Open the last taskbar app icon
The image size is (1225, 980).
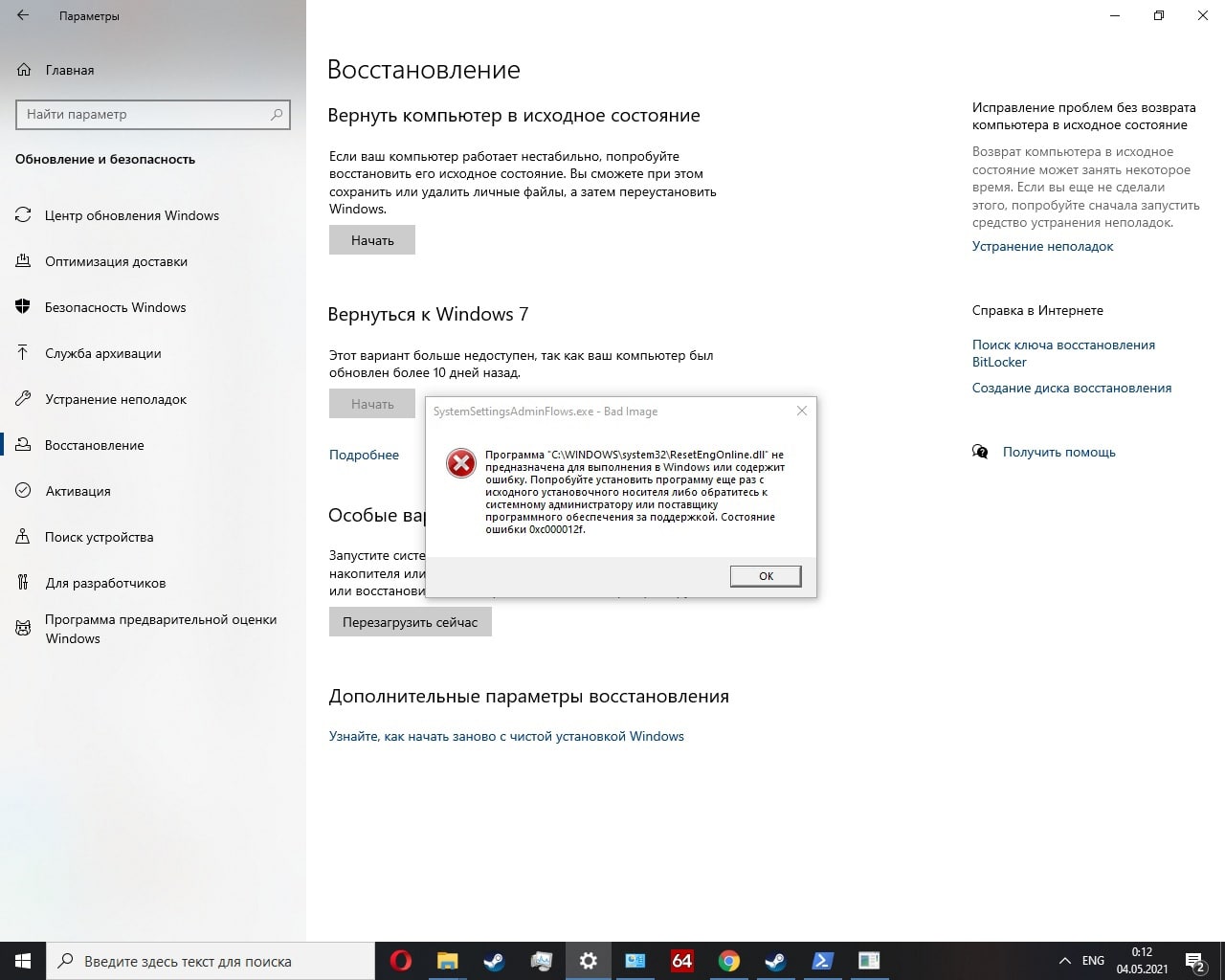869,961
